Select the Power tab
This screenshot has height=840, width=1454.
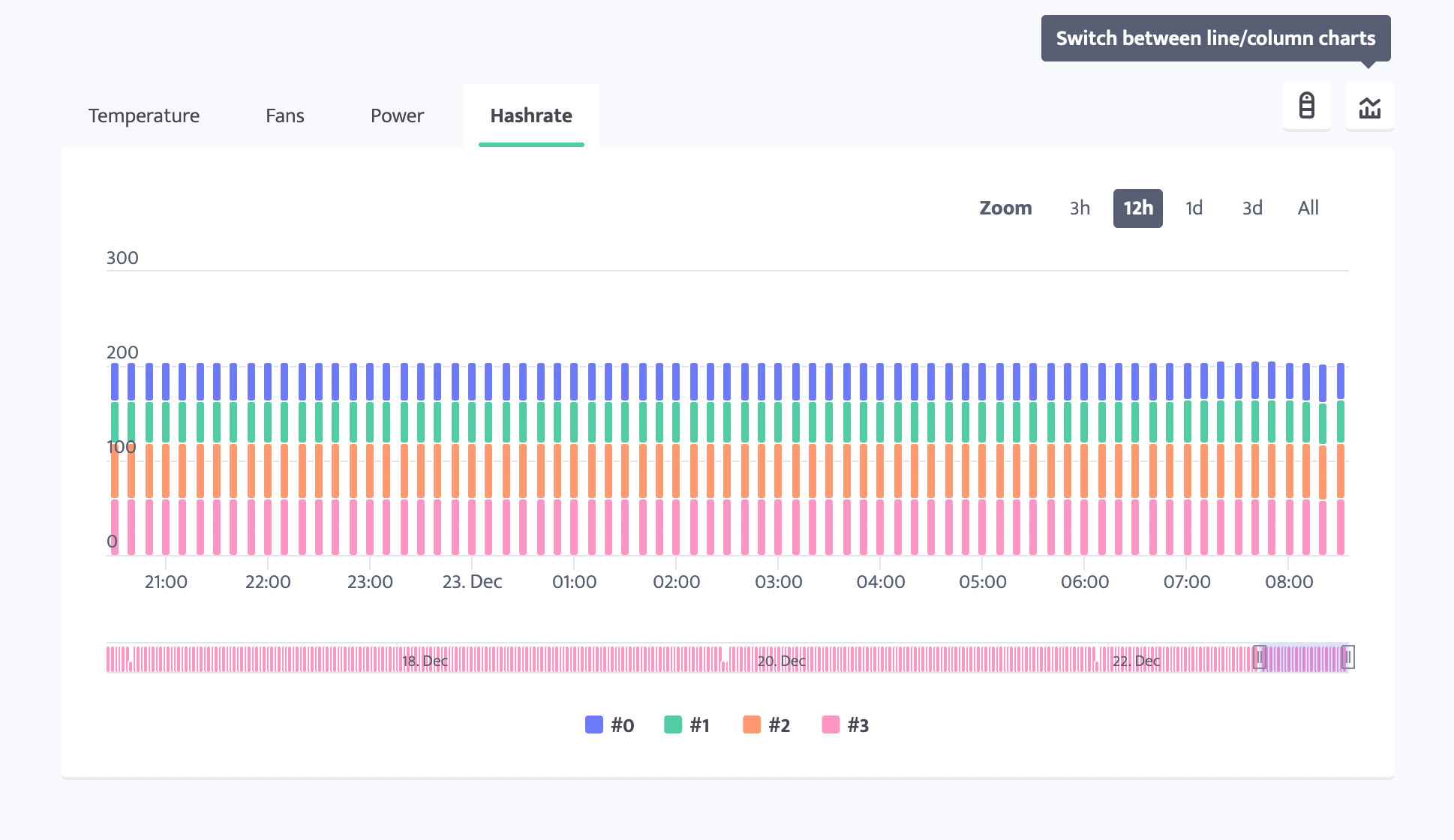pos(397,115)
